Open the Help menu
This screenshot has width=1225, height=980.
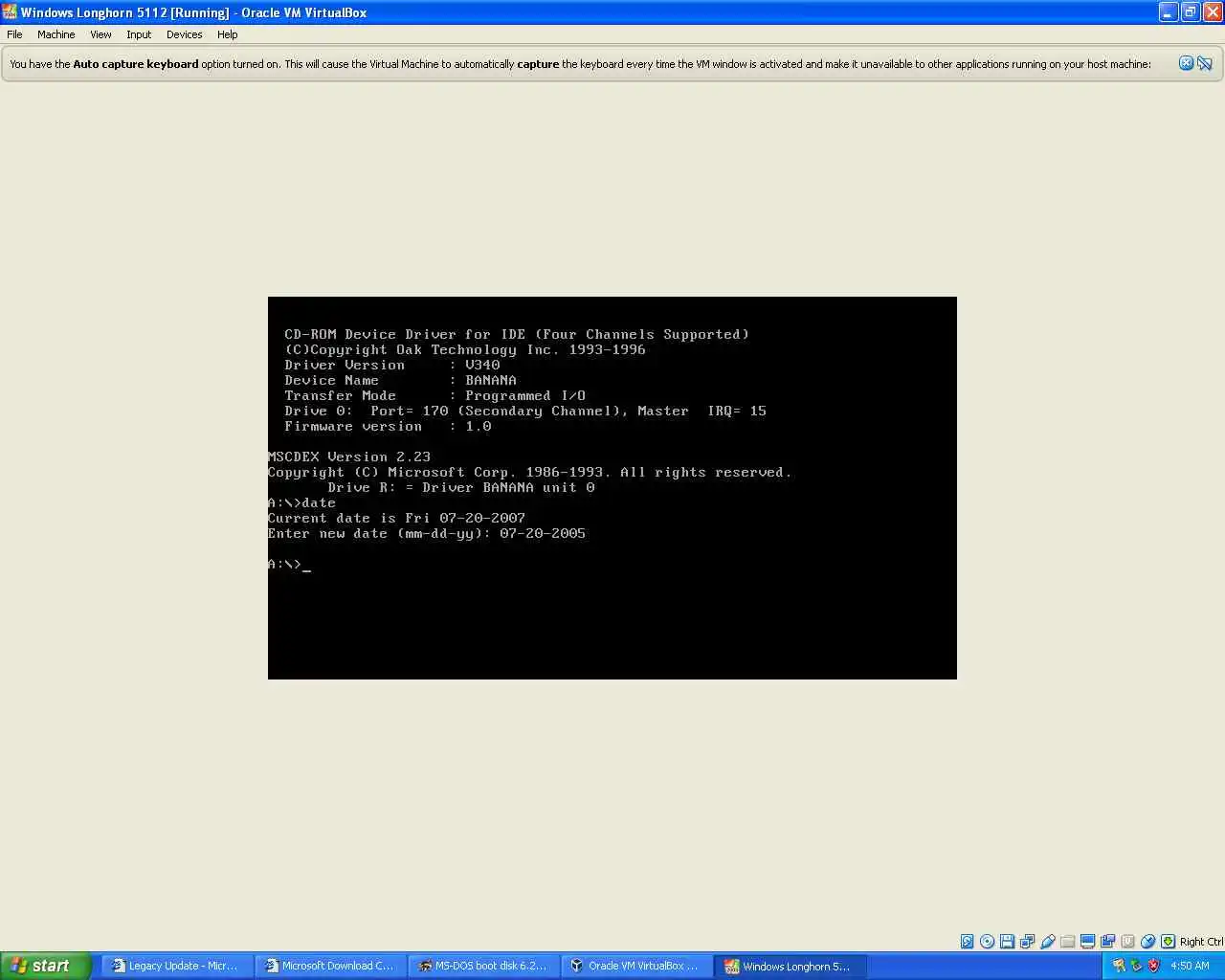click(x=227, y=34)
